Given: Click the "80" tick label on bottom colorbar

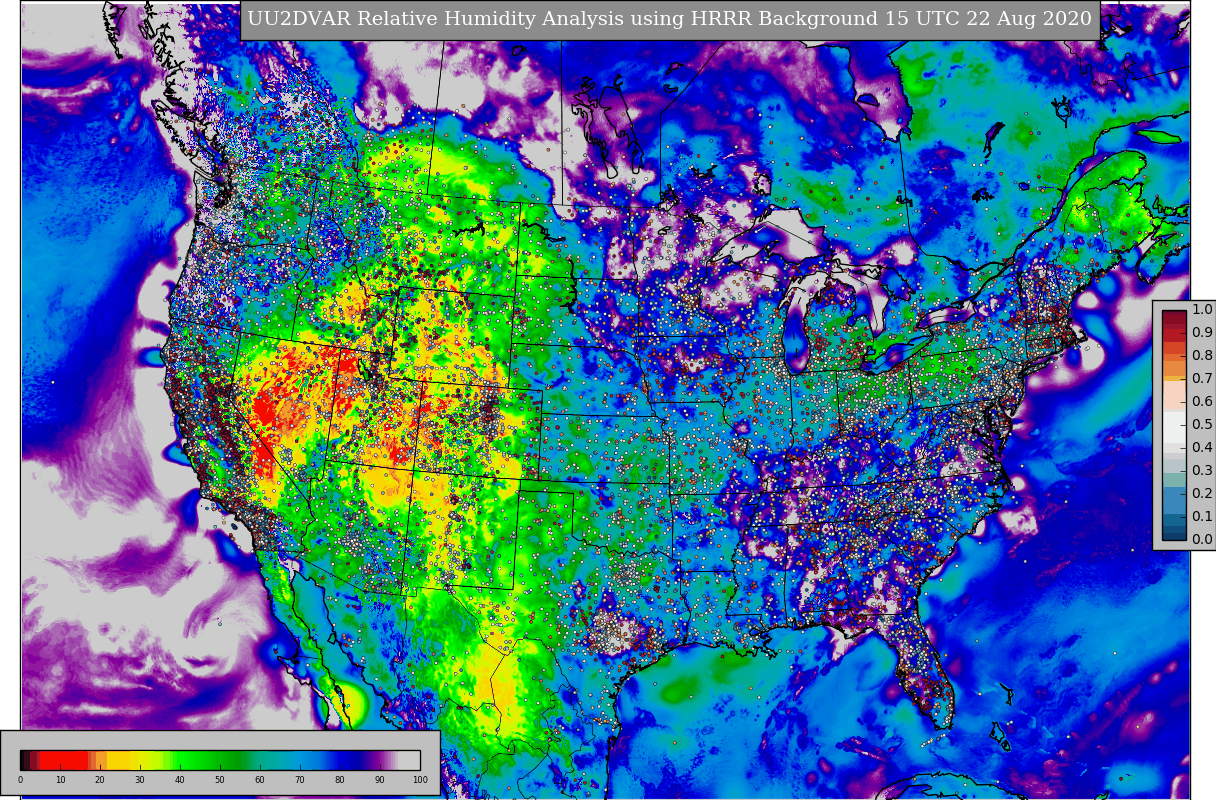Looking at the screenshot, I should coord(340,780).
